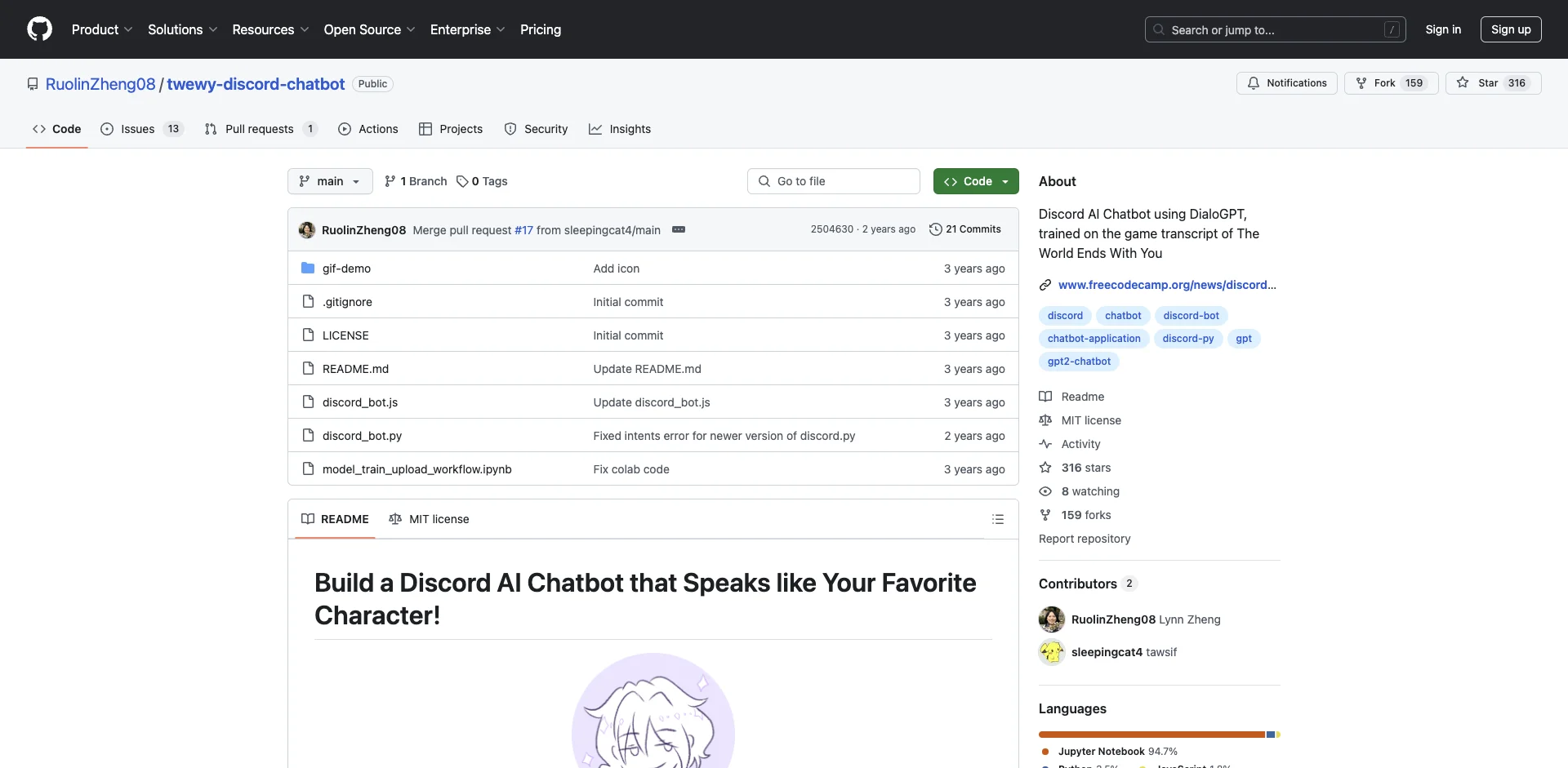Click the commit history clock icon
1568x768 pixels.
tap(936, 229)
